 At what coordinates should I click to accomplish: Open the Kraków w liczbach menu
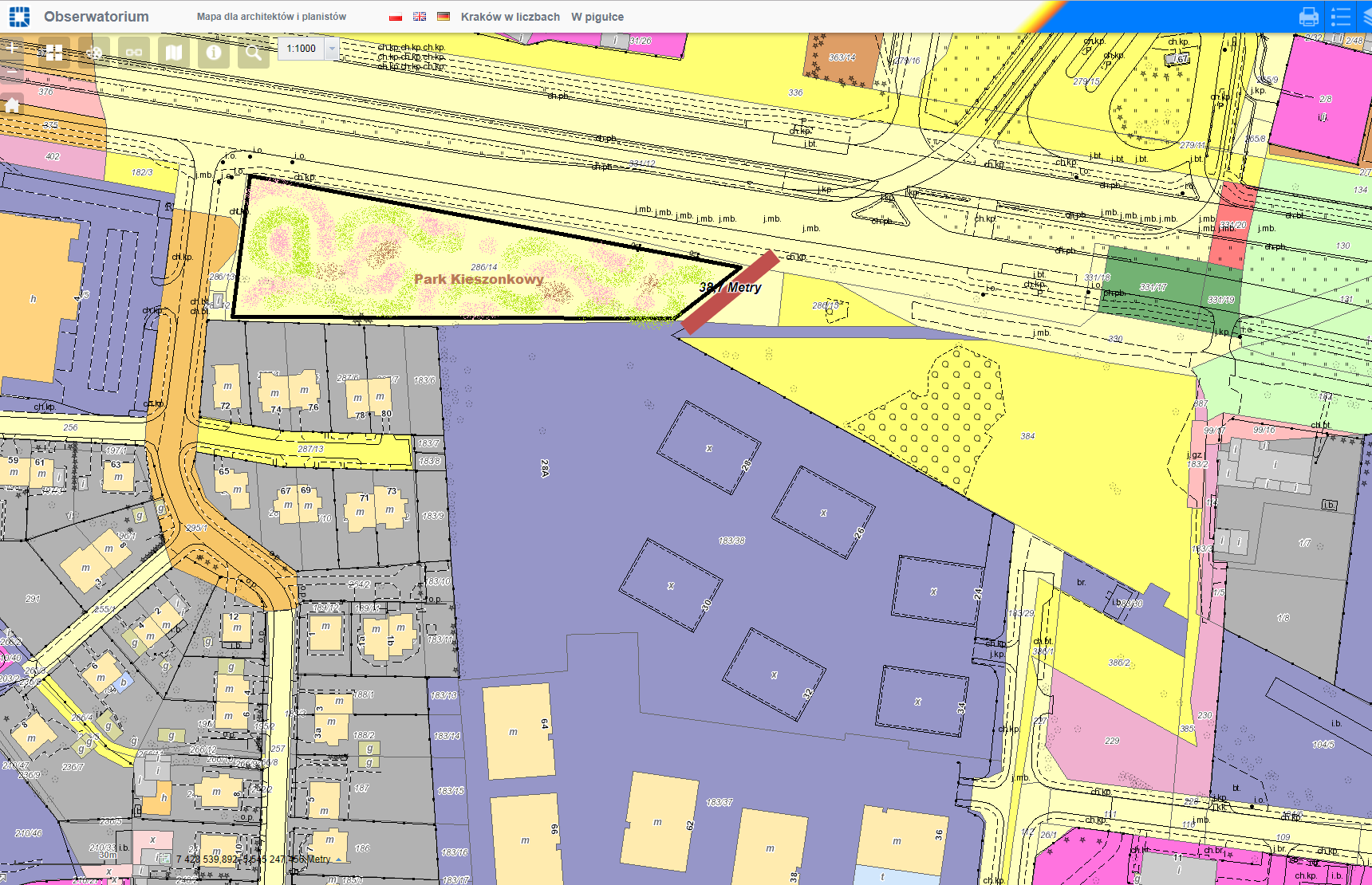click(510, 17)
